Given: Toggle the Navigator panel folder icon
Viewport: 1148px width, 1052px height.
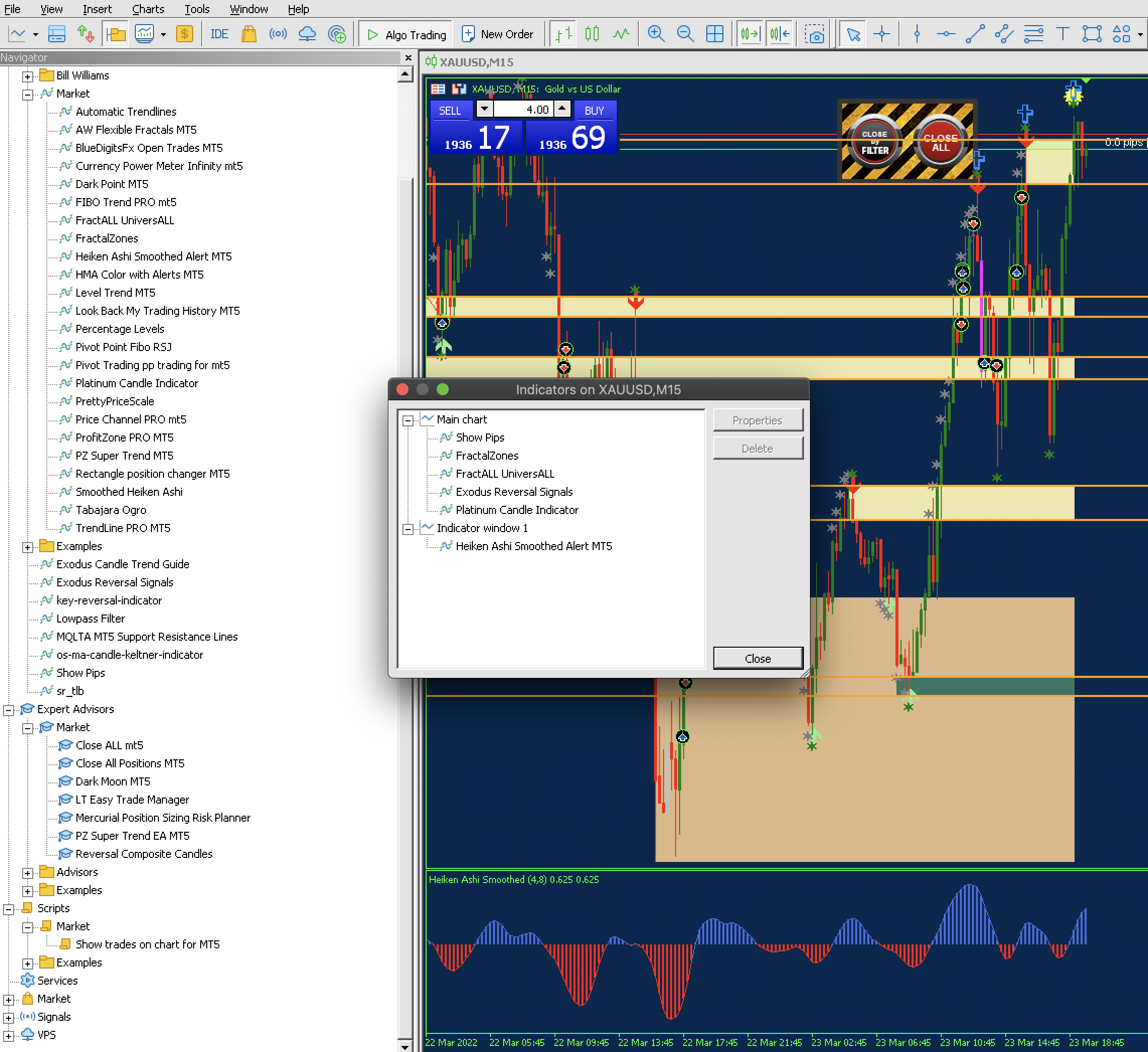Looking at the screenshot, I should [x=116, y=34].
